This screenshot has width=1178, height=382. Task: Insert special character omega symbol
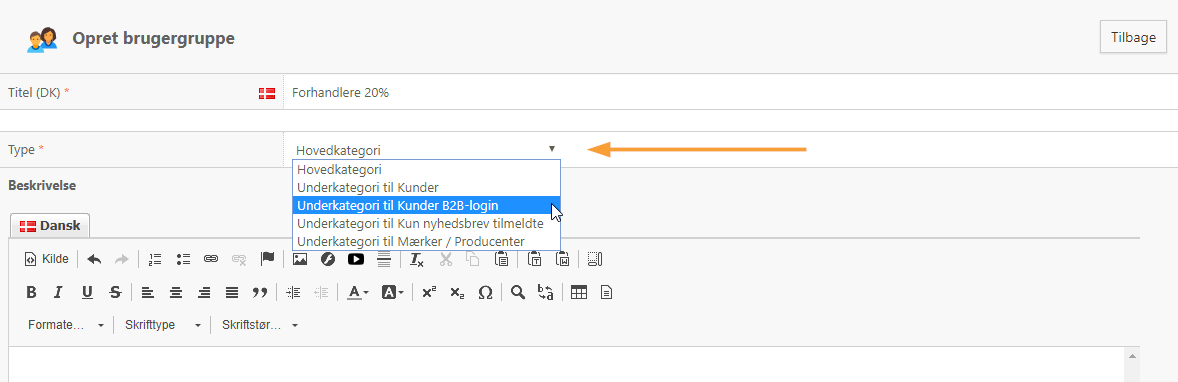tap(485, 293)
